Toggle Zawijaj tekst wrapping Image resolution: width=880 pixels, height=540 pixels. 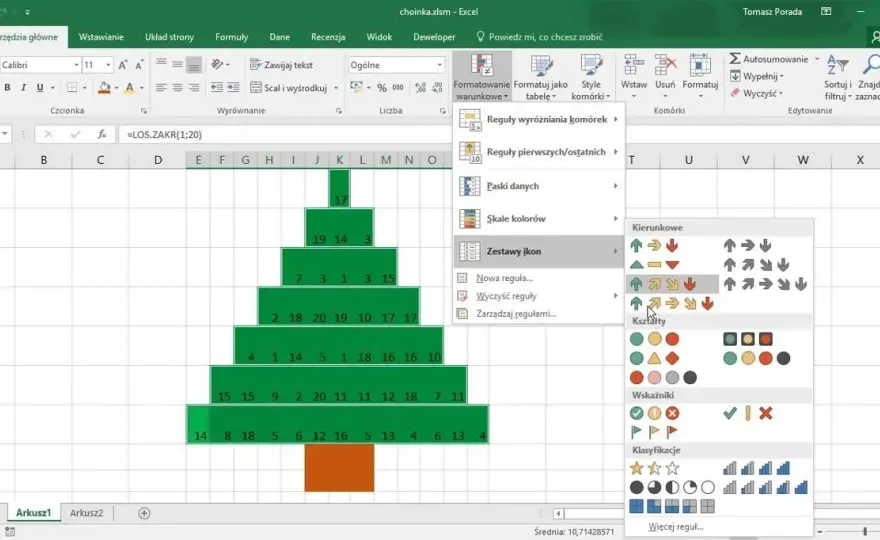(x=281, y=65)
